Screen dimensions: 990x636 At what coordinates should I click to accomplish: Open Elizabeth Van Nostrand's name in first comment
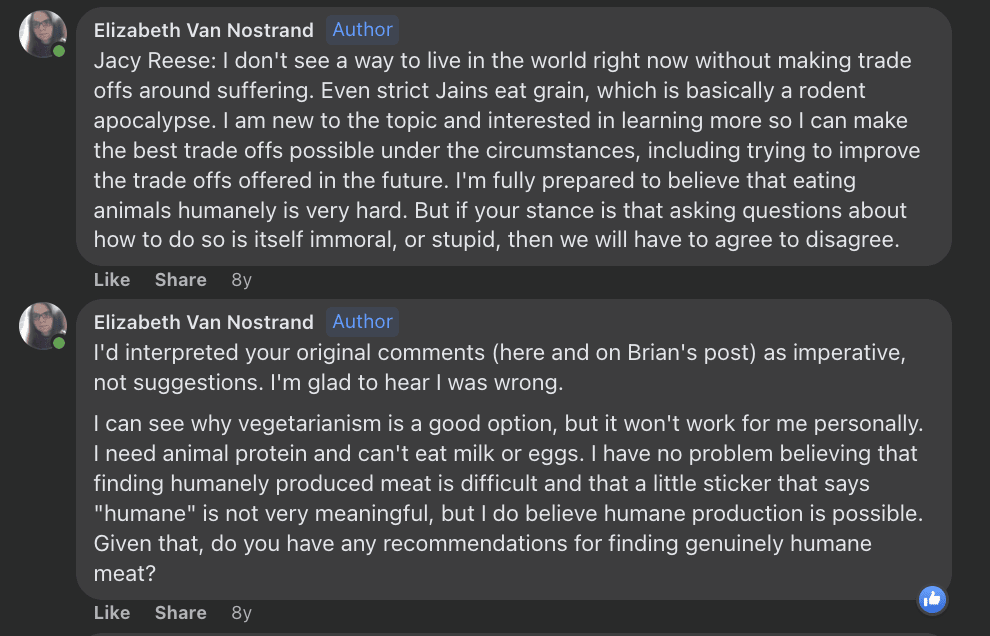tap(204, 30)
